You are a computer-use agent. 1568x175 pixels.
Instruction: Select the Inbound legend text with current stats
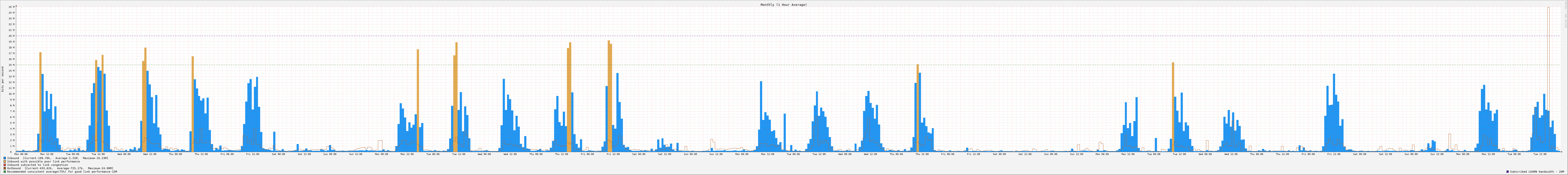click(58, 158)
